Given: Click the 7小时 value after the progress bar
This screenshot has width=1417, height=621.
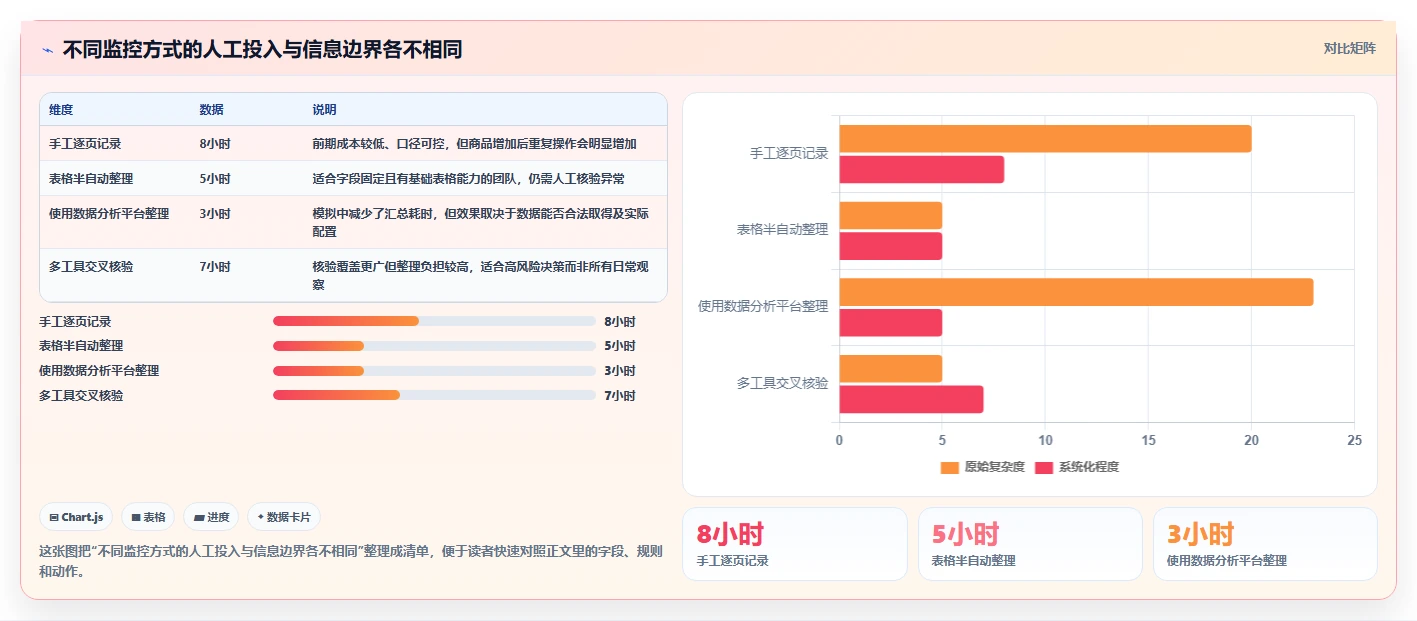Looking at the screenshot, I should [620, 395].
